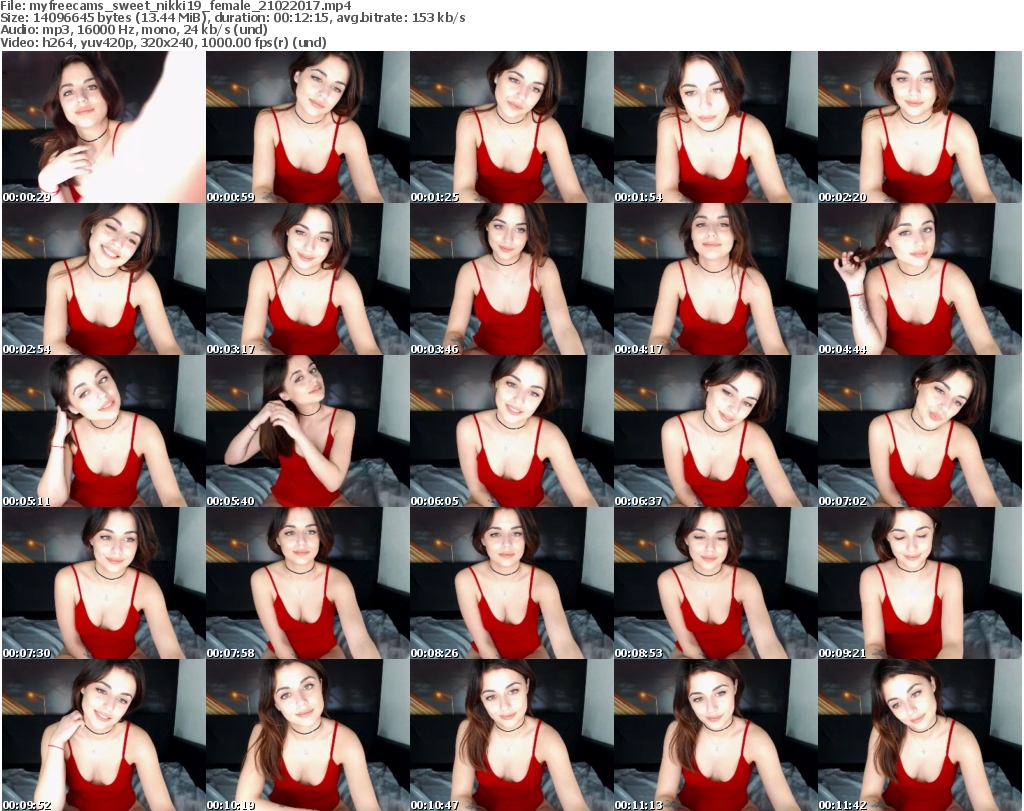Click the thumbnail timestamped 00:11:42
Image resolution: width=1024 pixels, height=811 pixels.
coord(920,735)
